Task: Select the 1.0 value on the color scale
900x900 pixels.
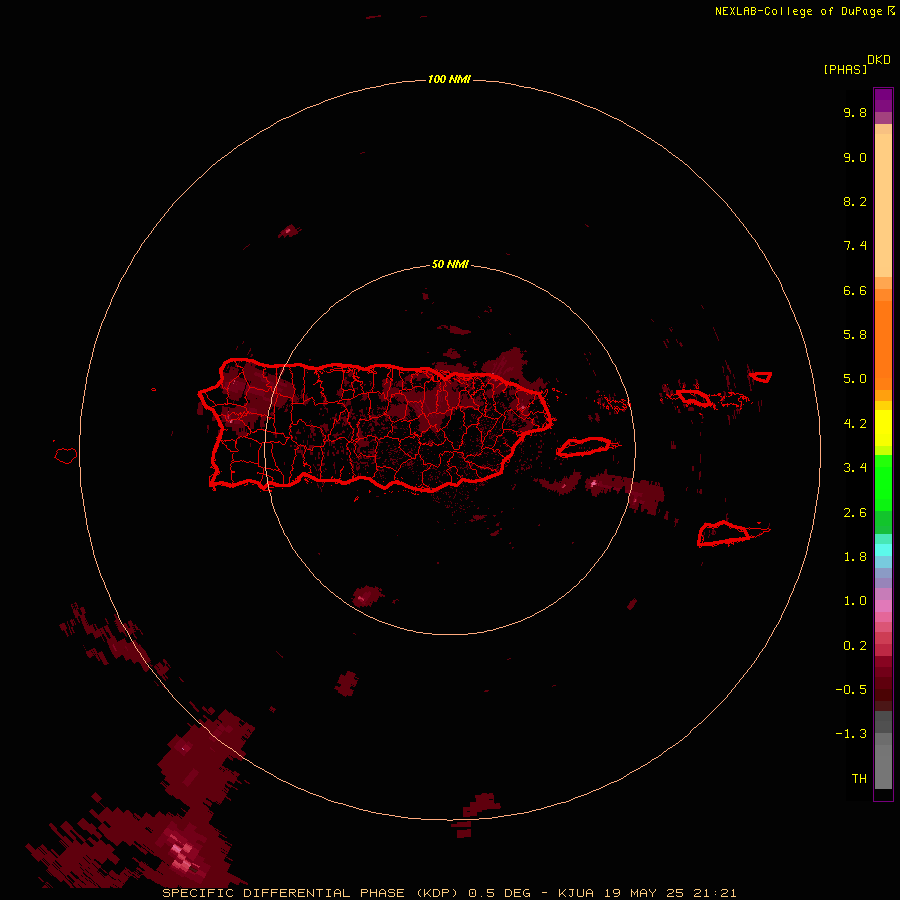Action: (855, 601)
